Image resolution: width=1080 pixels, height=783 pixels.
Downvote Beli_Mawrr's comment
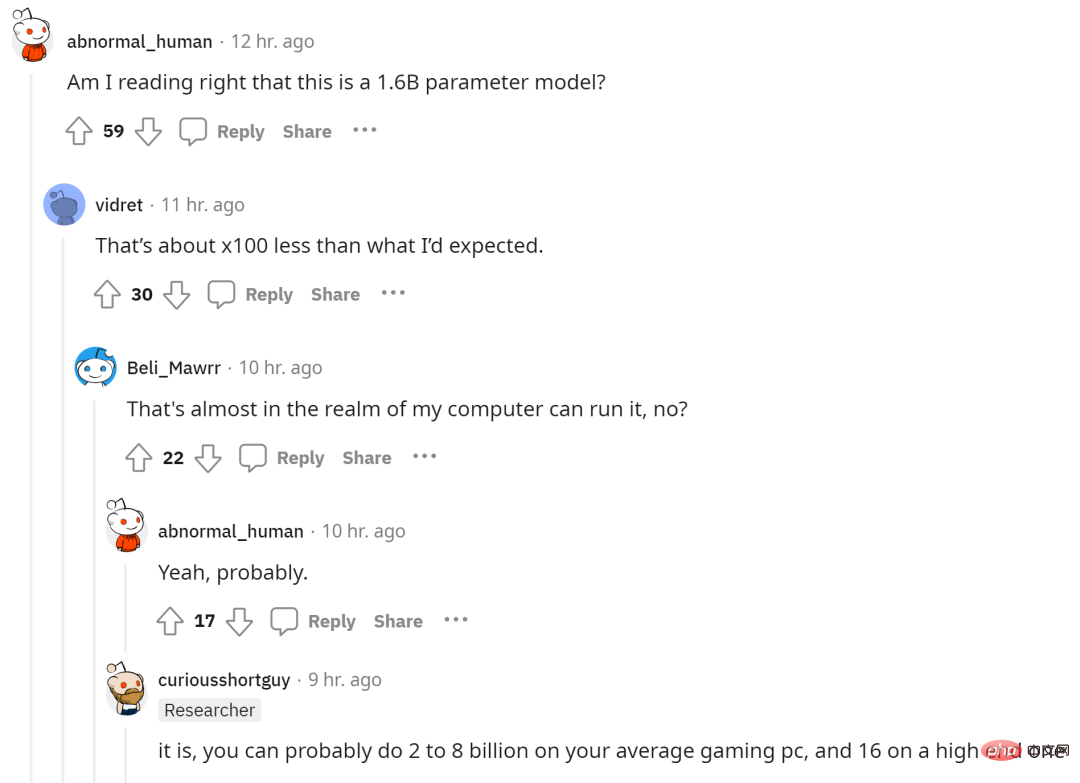208,458
